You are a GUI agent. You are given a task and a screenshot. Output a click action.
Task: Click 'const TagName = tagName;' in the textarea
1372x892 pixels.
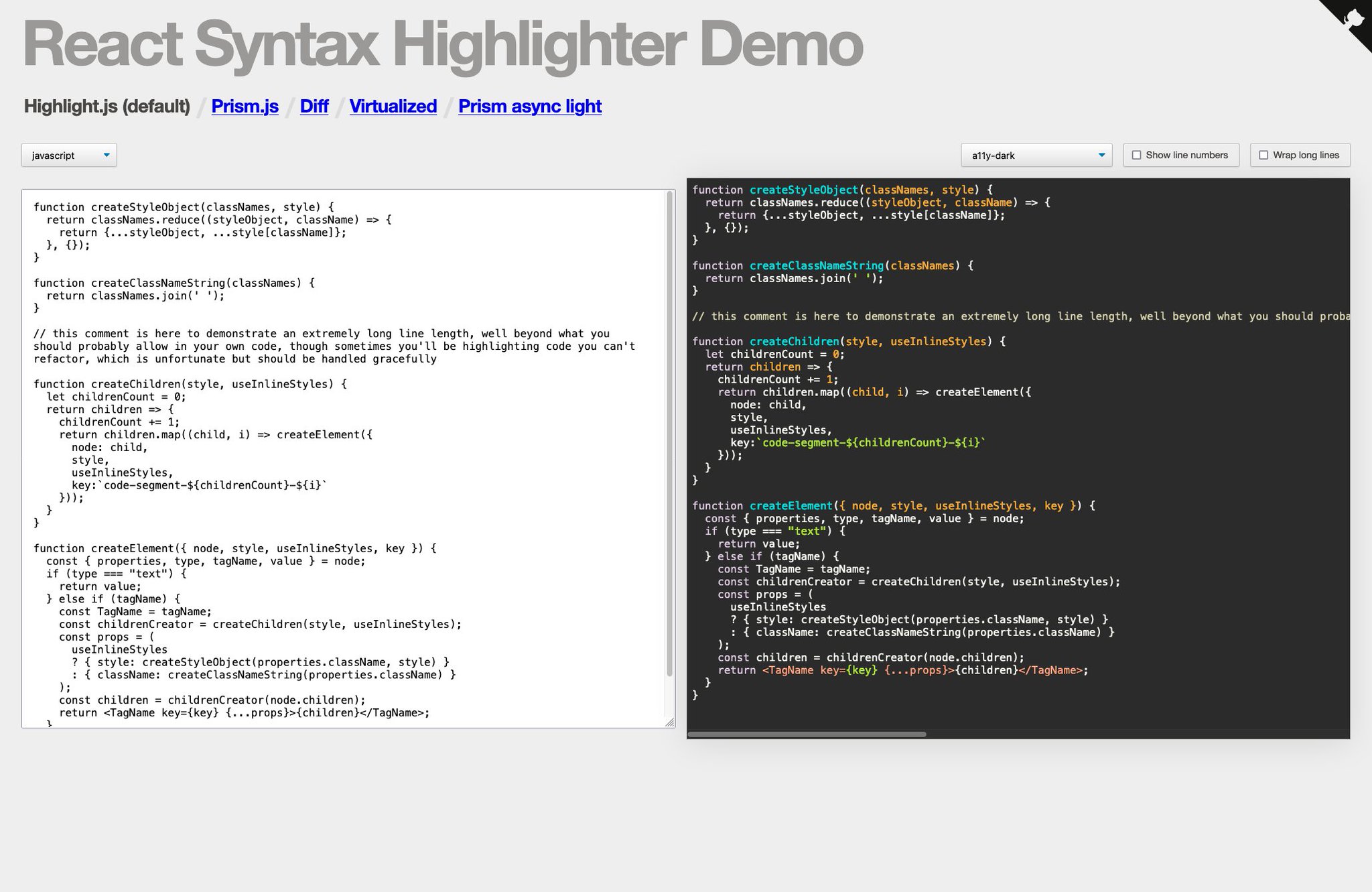click(x=135, y=612)
